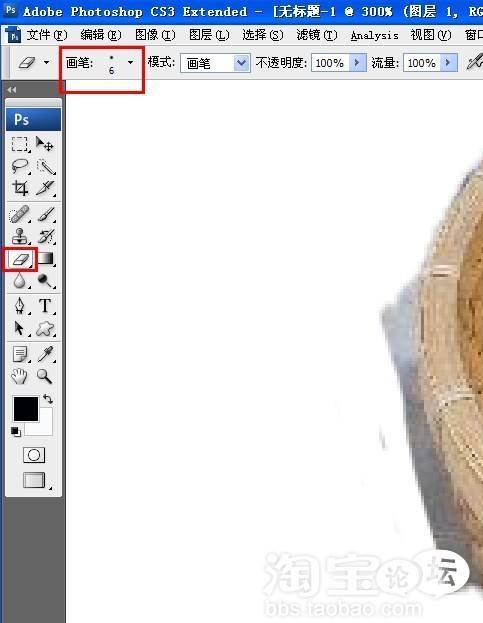This screenshot has width=483, height=623.
Task: Select the Blur tool
Action: [x=19, y=281]
